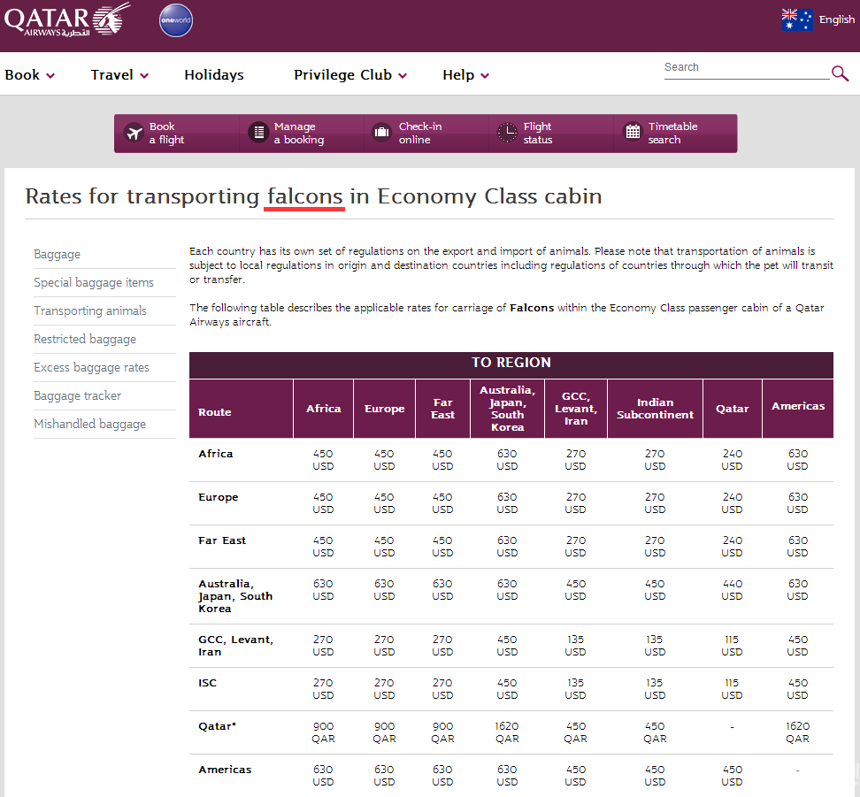Image resolution: width=860 pixels, height=797 pixels.
Task: Click the Australia, Japan, South Korea column header
Action: (x=507, y=409)
